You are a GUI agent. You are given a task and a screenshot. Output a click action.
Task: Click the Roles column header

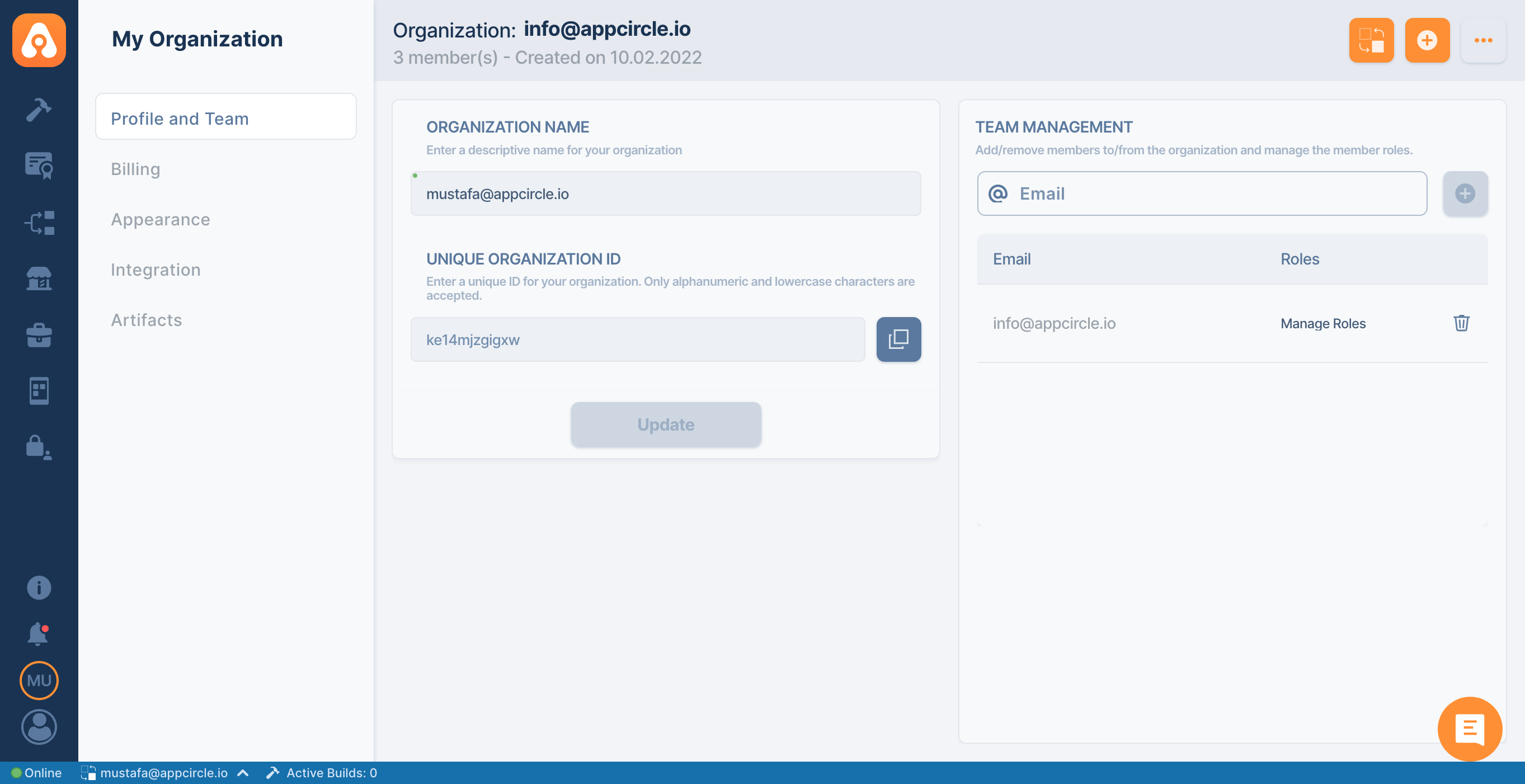click(x=1300, y=259)
